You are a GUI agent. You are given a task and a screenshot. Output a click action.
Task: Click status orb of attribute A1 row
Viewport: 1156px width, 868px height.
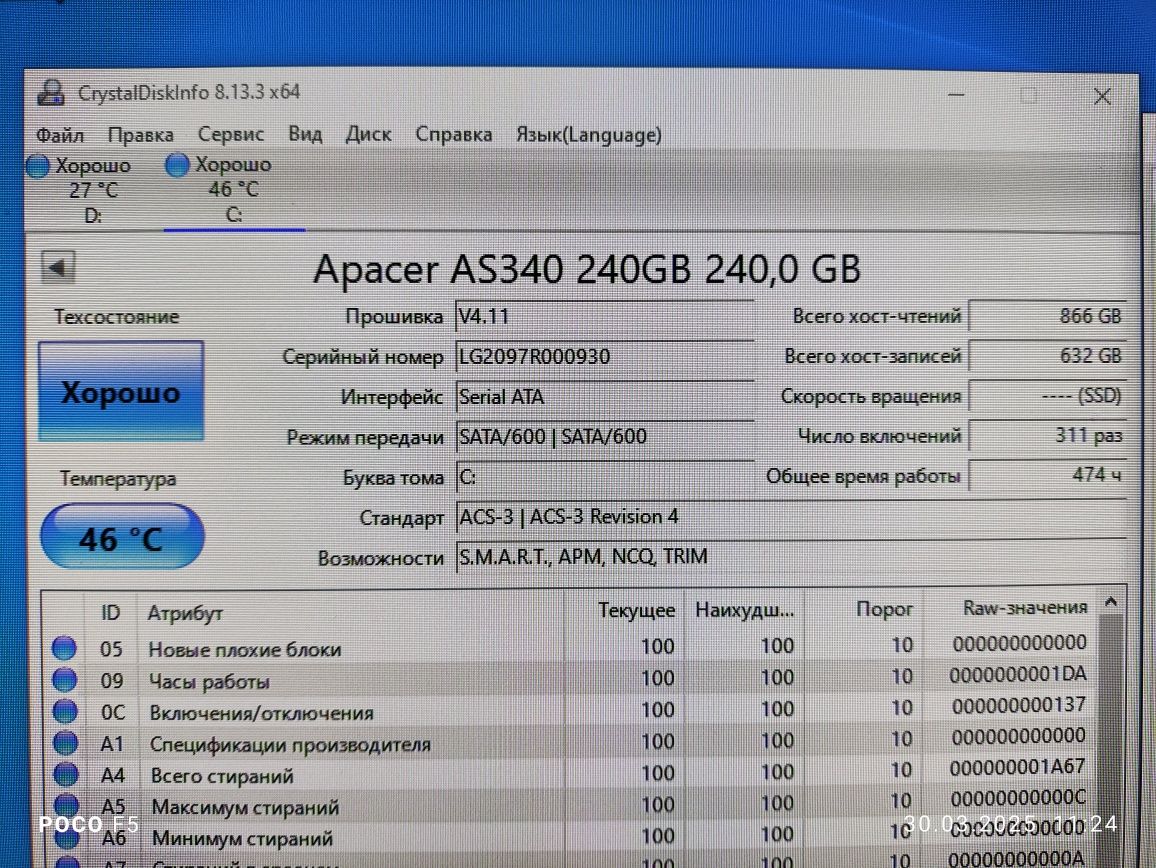(66, 743)
